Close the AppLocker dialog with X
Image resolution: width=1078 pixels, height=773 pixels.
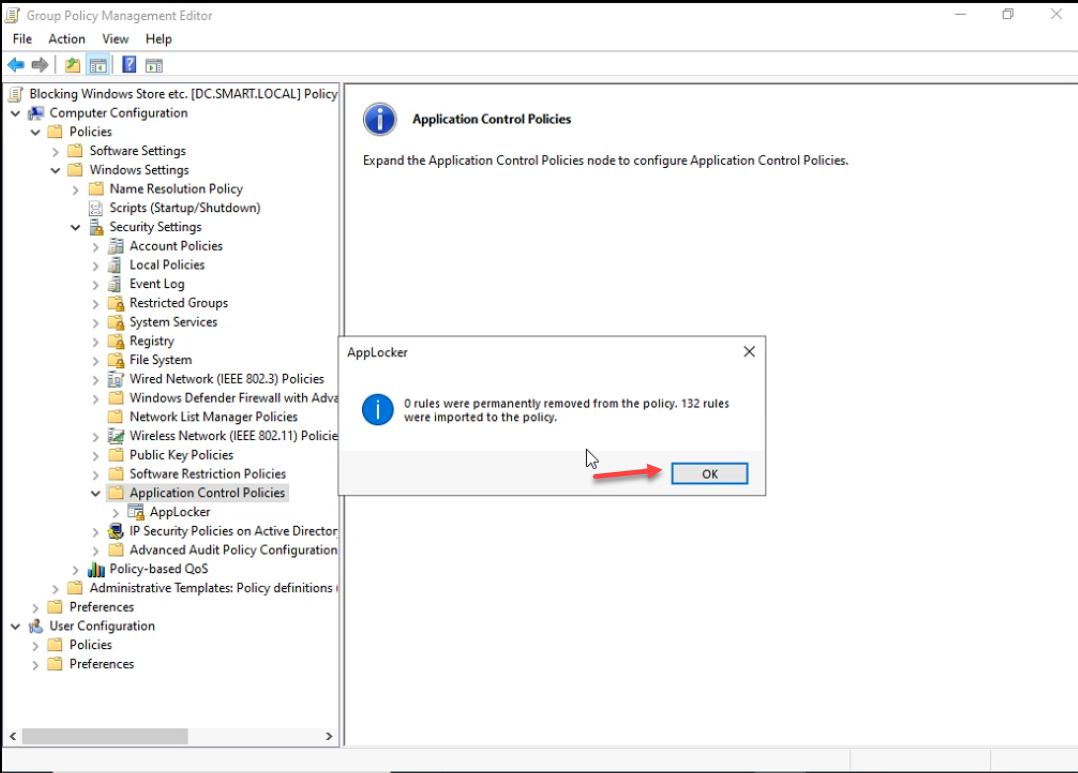coord(749,351)
